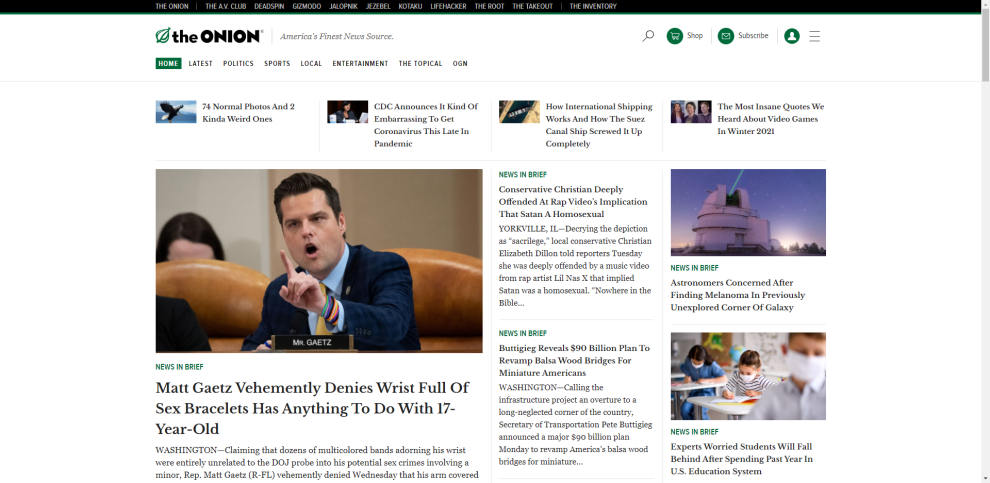Open the user account icon
Viewport: 990px width, 483px height.
(x=792, y=36)
